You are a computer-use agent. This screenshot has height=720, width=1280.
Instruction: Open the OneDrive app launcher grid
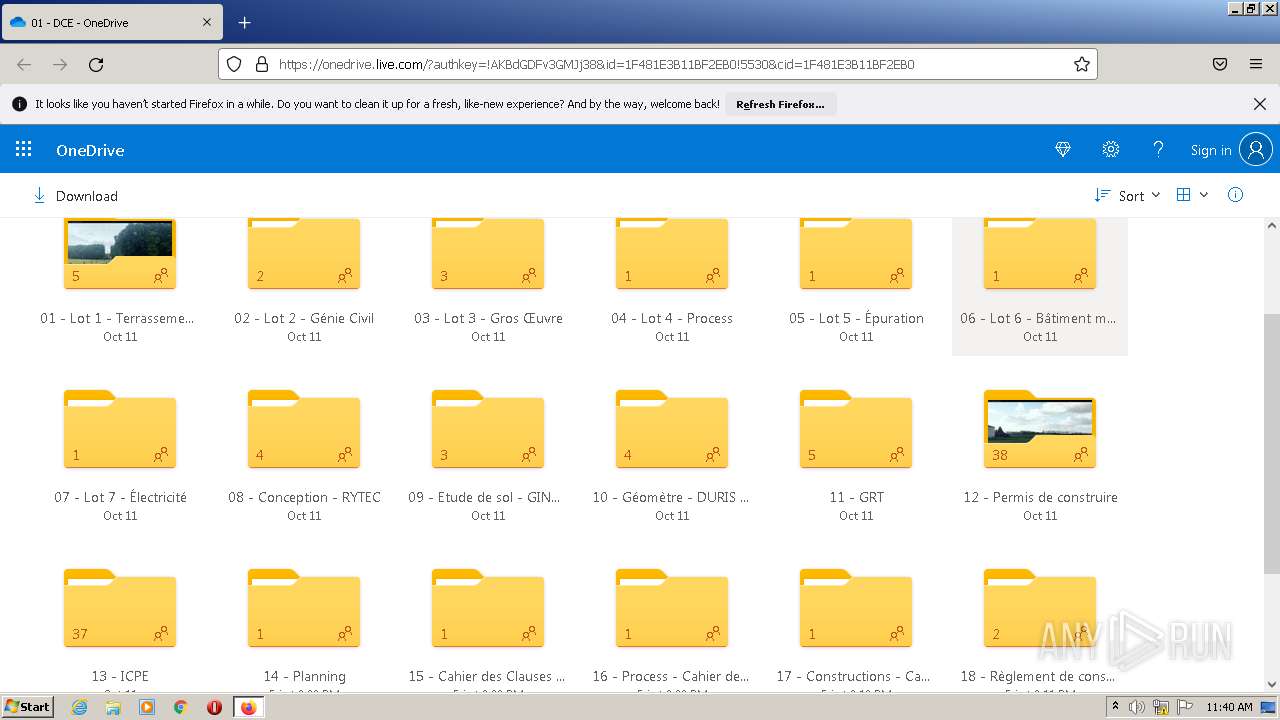[24, 150]
